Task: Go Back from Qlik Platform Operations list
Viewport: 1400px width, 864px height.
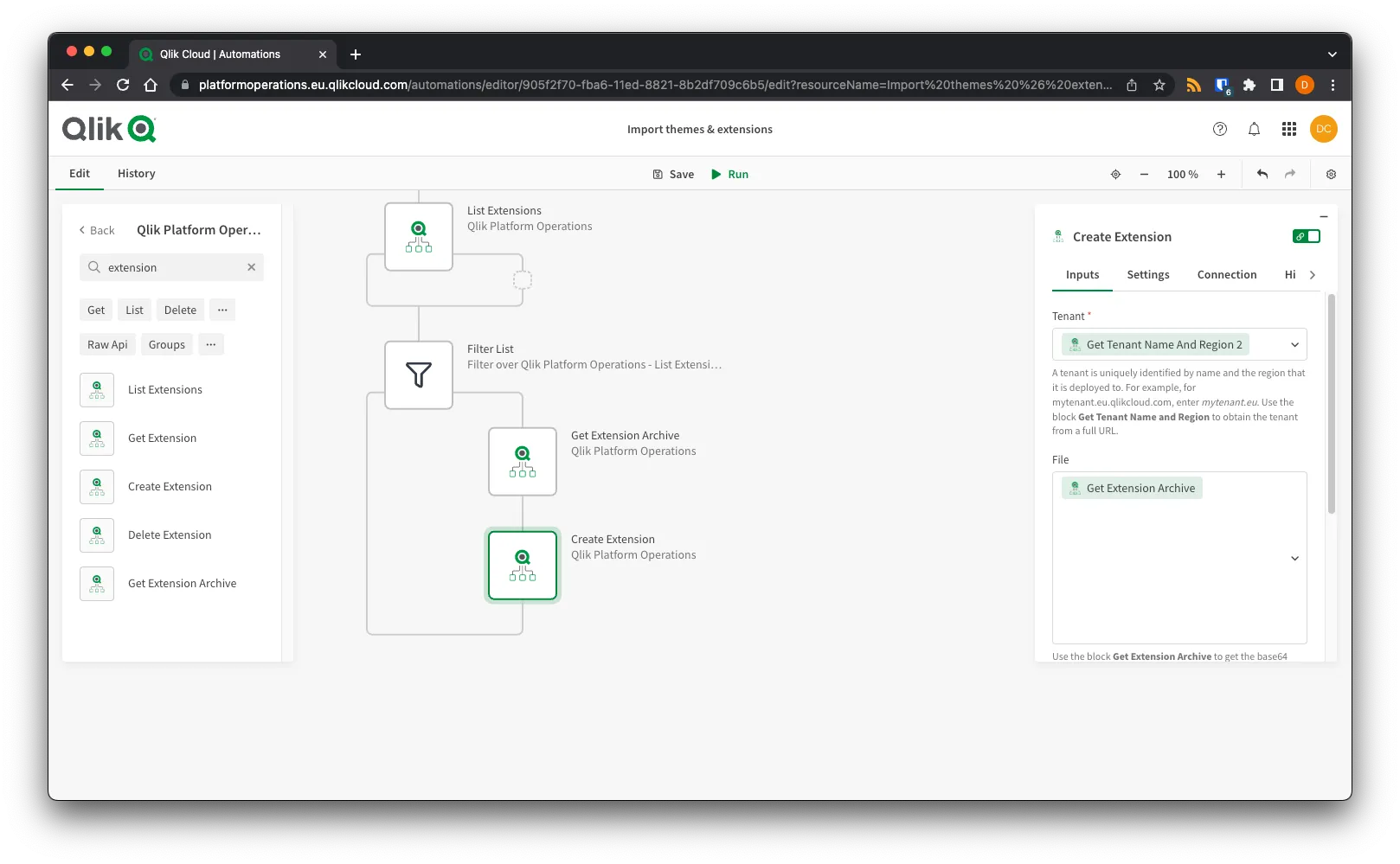Action: pos(95,229)
